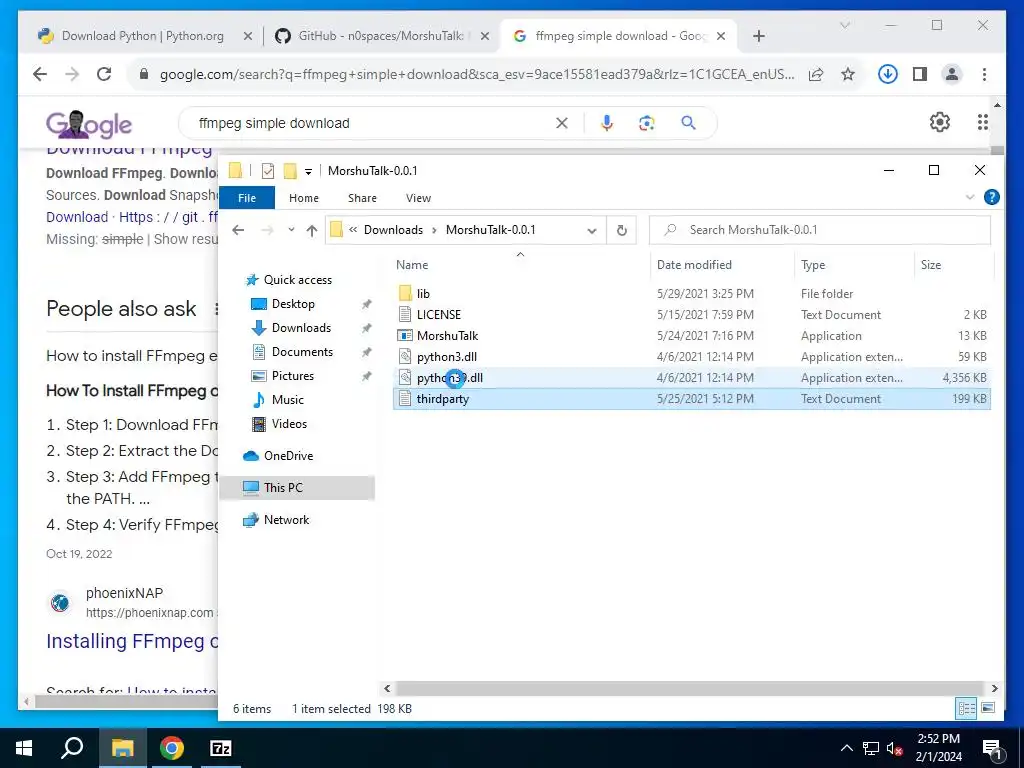Open Chrome three-dot menu
Viewport: 1024px width, 768px height.
pyautogui.click(x=984, y=74)
